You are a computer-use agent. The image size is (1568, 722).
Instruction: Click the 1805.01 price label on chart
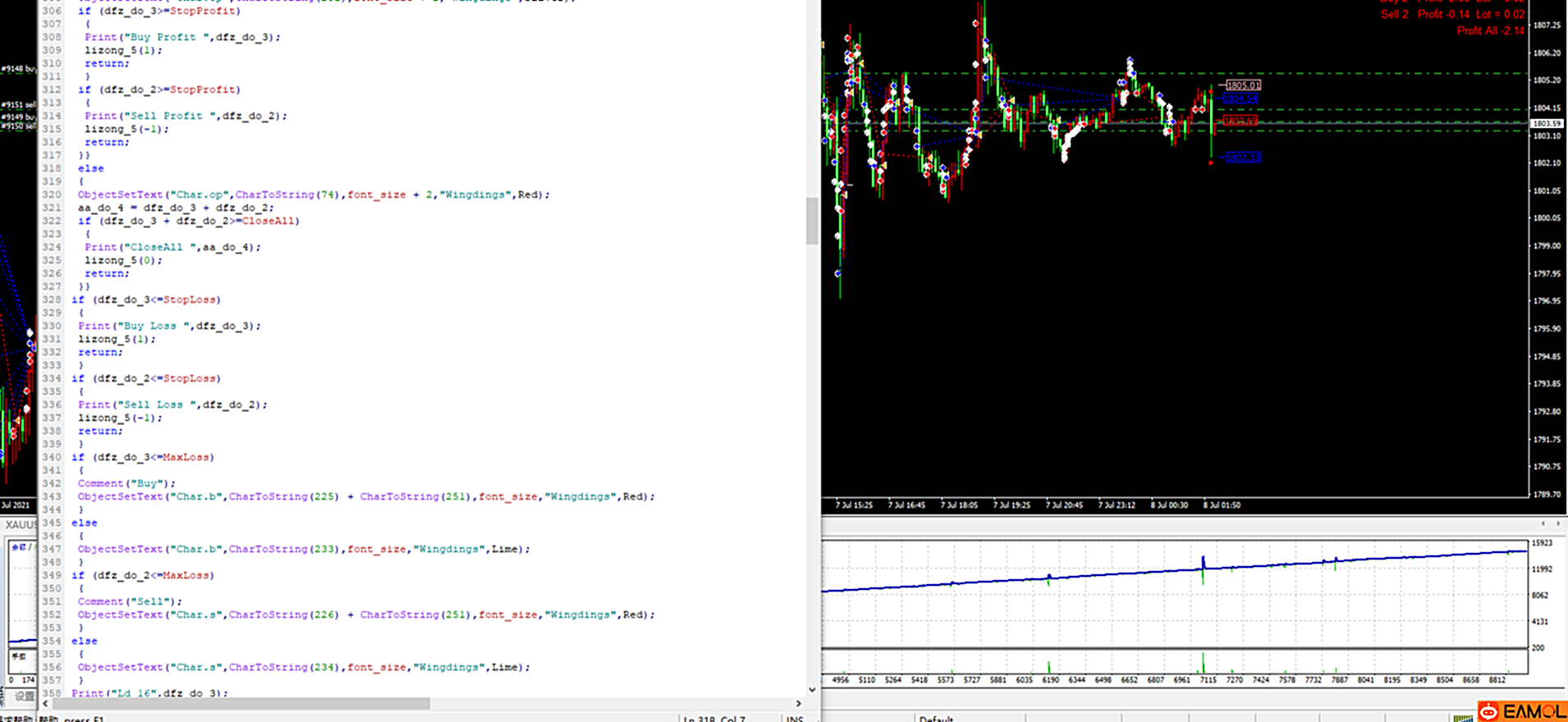point(1242,85)
